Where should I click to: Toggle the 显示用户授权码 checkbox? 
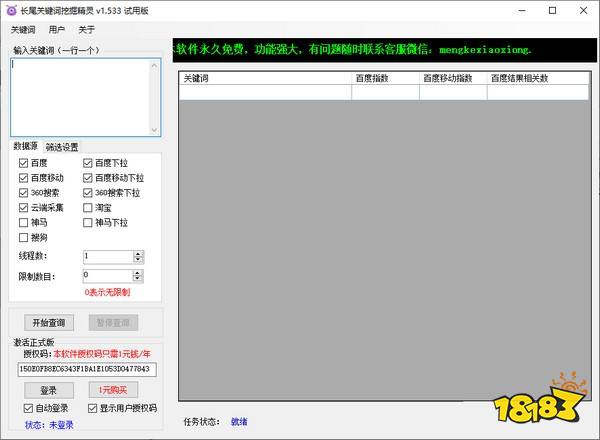click(92, 408)
